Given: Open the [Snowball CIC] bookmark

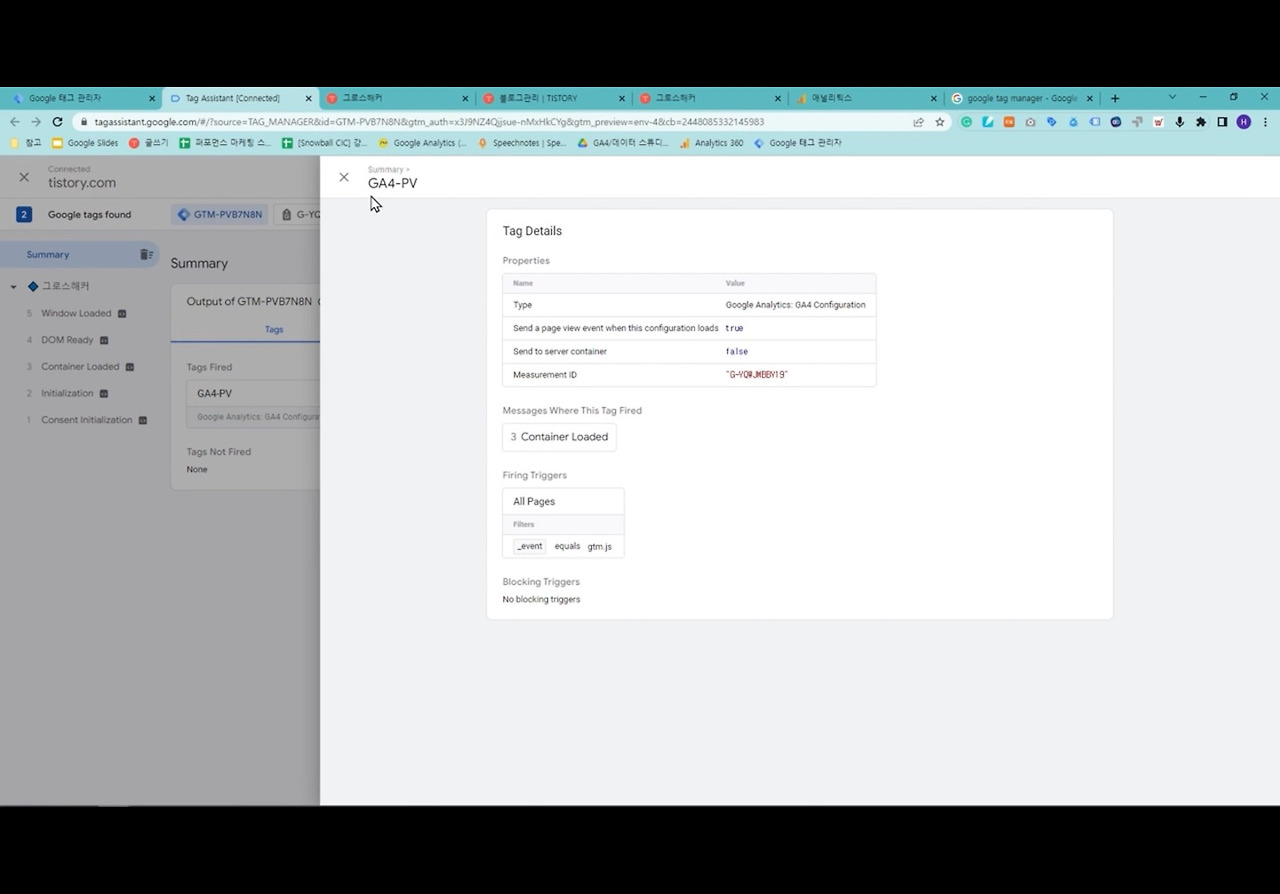Looking at the screenshot, I should 325,143.
